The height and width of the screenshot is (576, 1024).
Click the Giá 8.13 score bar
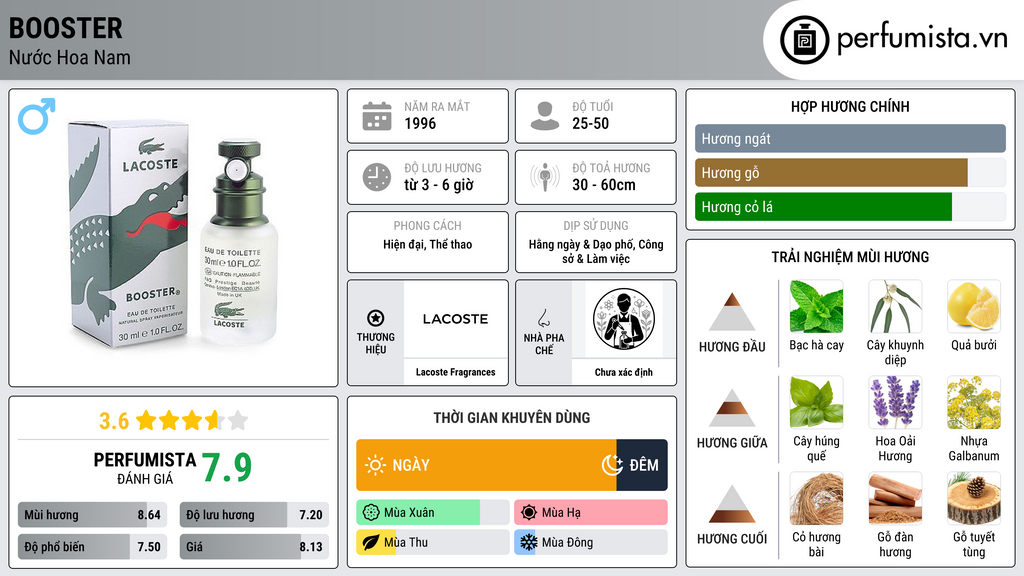click(254, 547)
